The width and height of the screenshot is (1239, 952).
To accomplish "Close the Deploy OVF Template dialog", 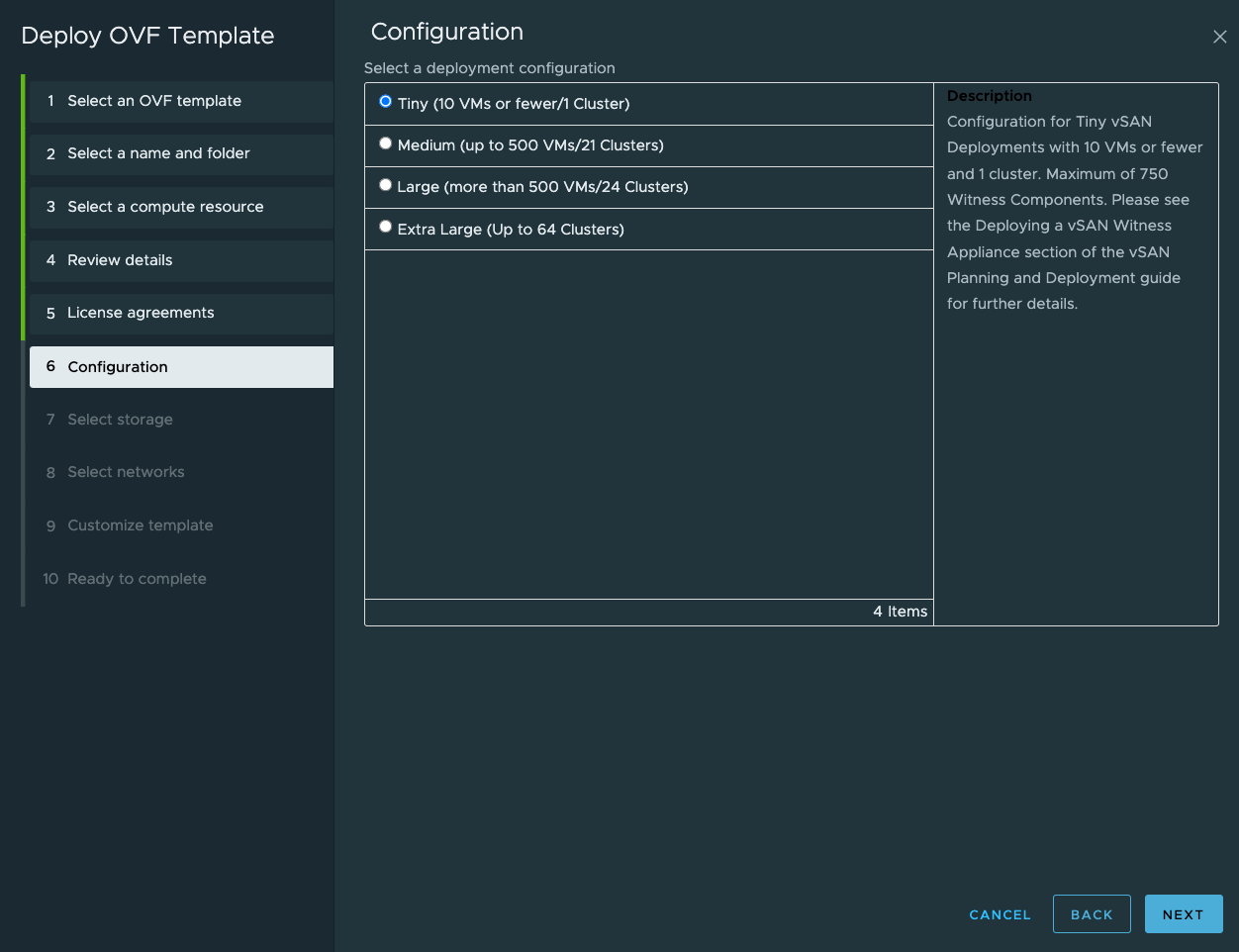I will pyautogui.click(x=1219, y=37).
